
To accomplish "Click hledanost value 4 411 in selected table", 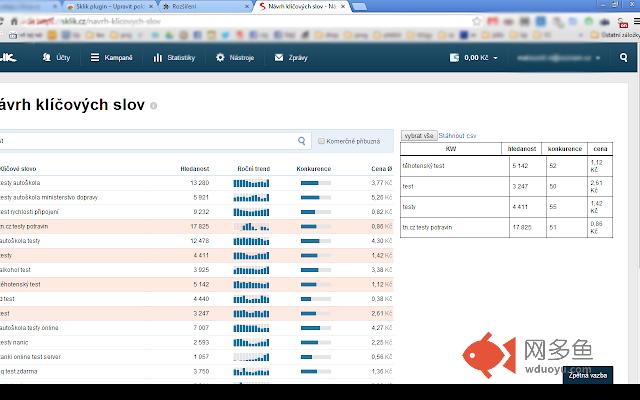I will 520,207.
